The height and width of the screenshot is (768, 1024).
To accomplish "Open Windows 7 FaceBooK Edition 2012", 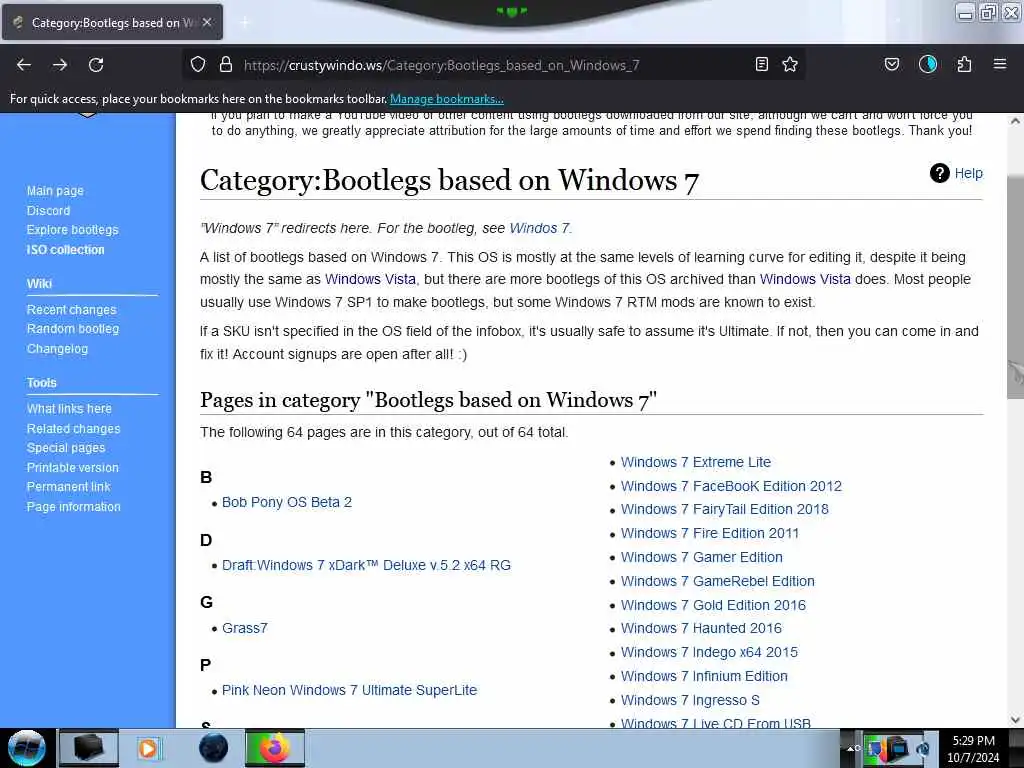I will click(731, 486).
